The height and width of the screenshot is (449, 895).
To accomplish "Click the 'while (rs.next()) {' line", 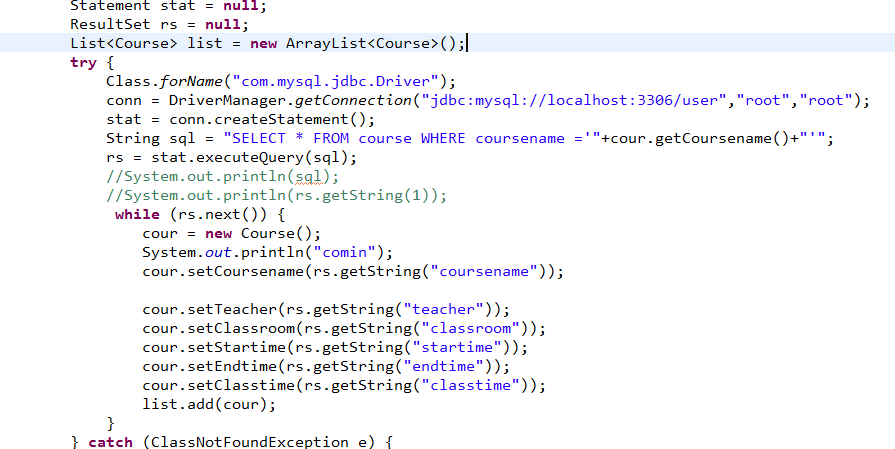I will coord(200,215).
